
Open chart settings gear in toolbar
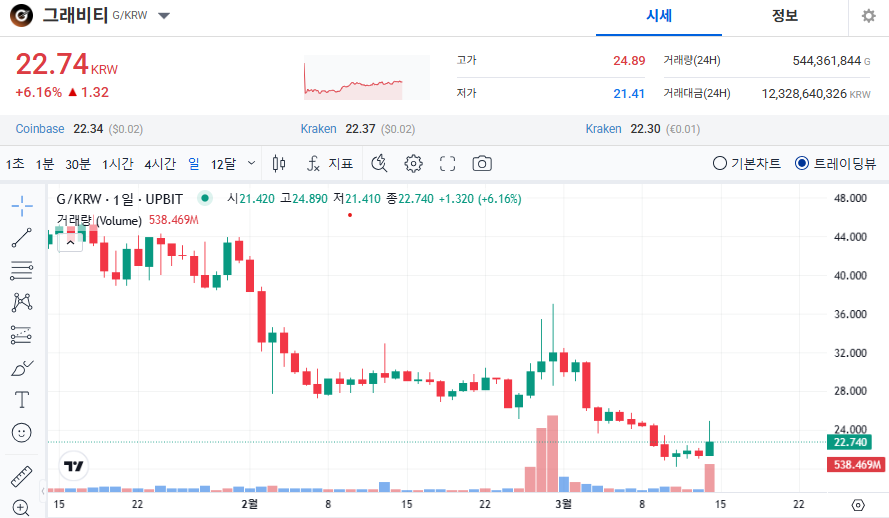coord(413,164)
